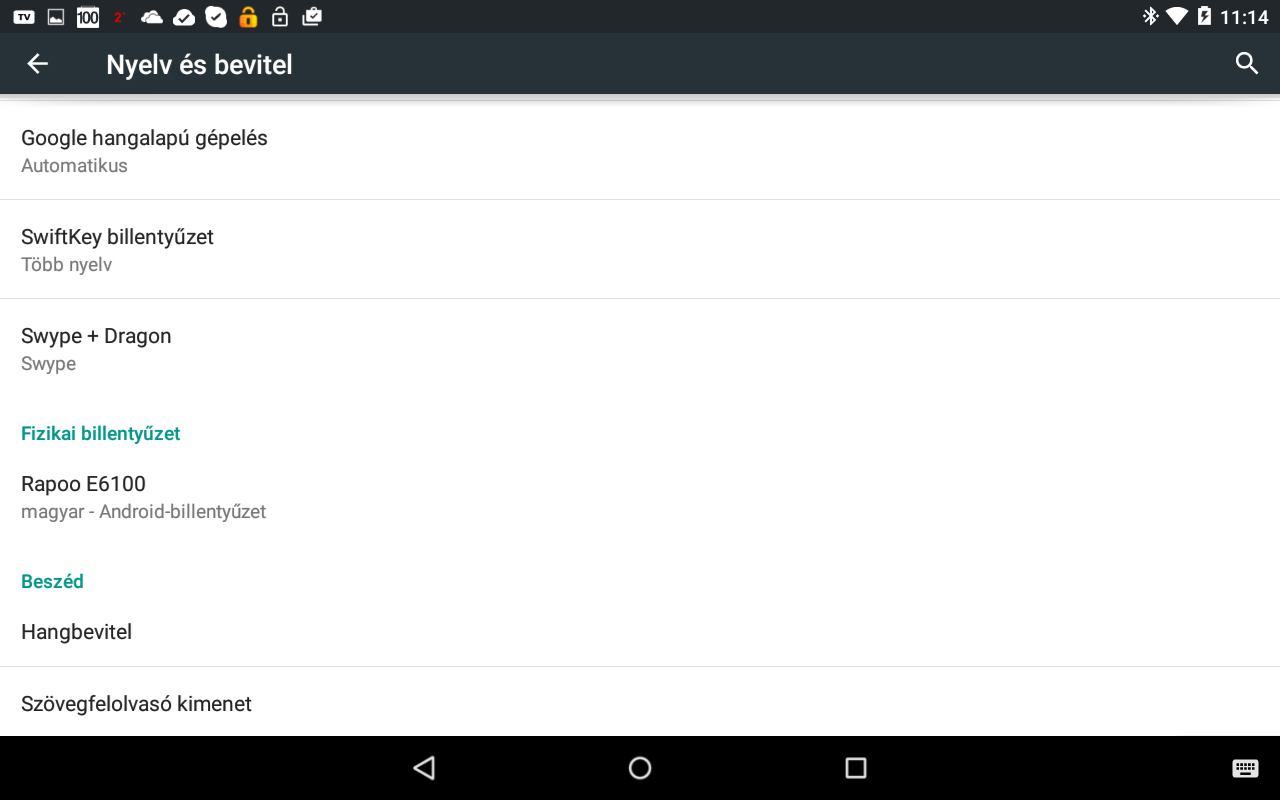Open Szövegfelolvasó kimenet option
The image size is (1280, 800).
(x=640, y=703)
